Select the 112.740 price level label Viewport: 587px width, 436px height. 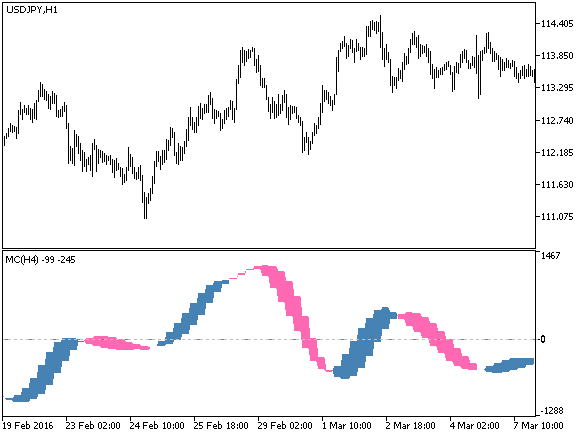[557, 121]
